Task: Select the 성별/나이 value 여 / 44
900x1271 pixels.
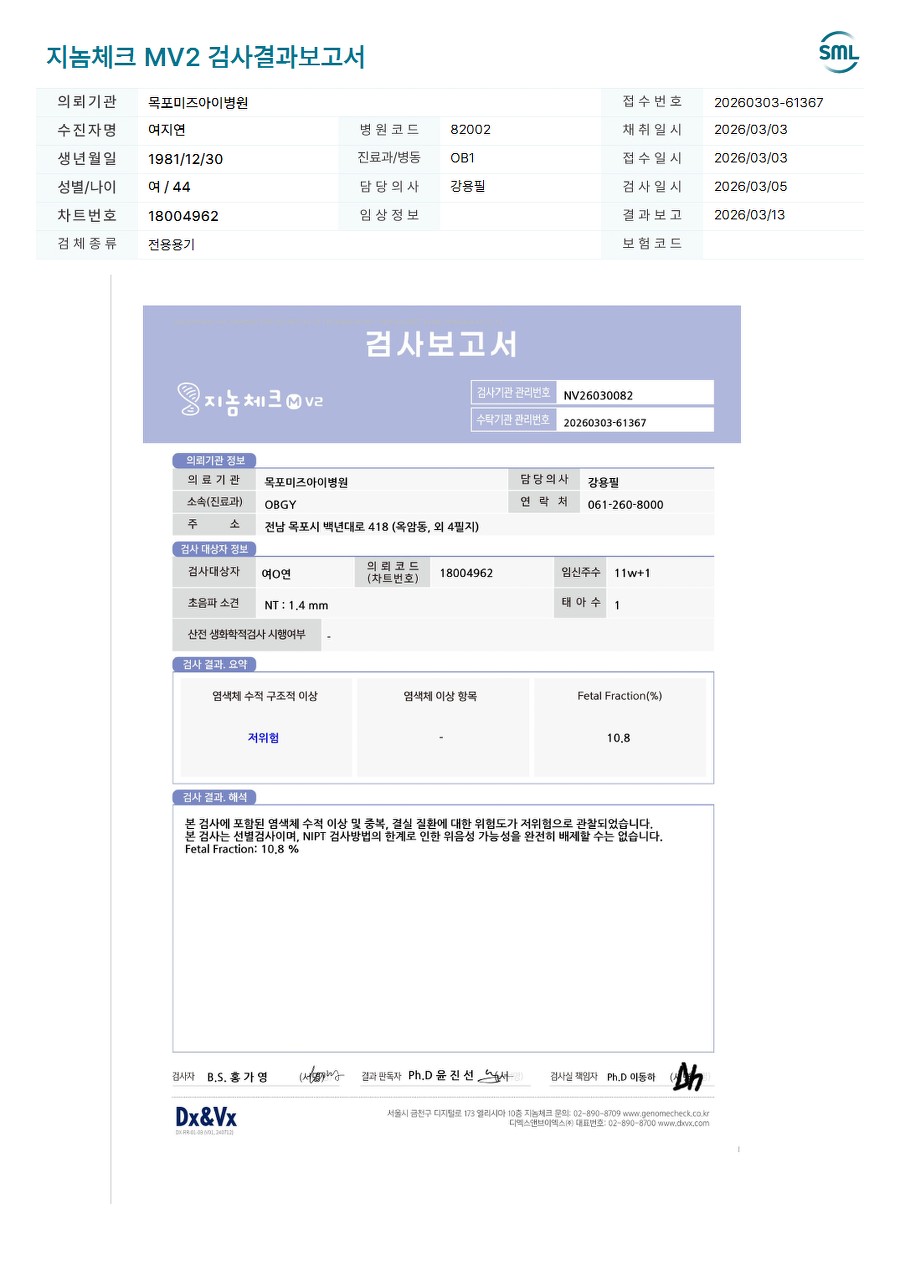Action: click(x=169, y=187)
